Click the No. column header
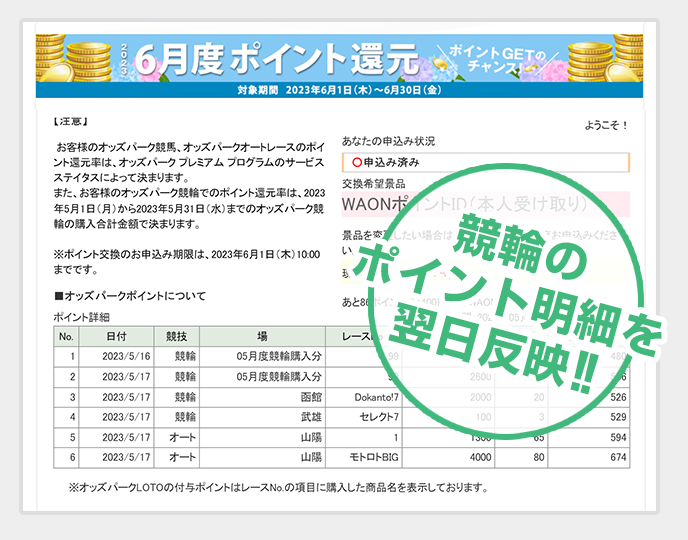Image resolution: width=688 pixels, height=540 pixels. click(66, 336)
